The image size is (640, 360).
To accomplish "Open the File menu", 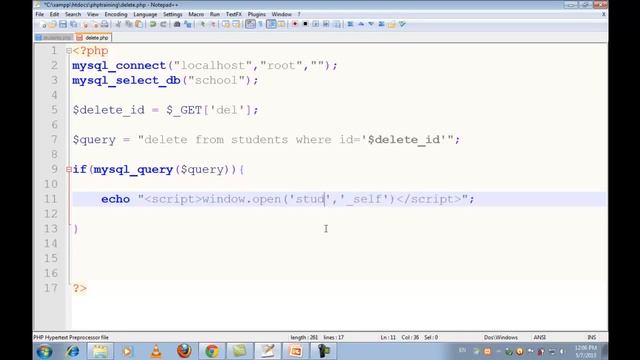I will pyautogui.click(x=40, y=14).
